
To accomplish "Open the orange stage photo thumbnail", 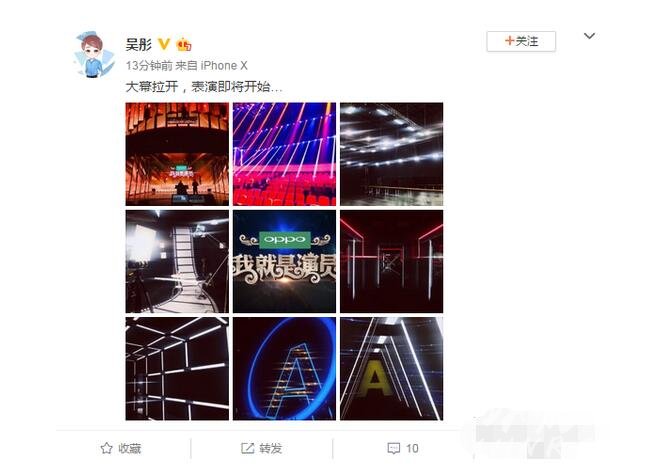I will click(177, 154).
